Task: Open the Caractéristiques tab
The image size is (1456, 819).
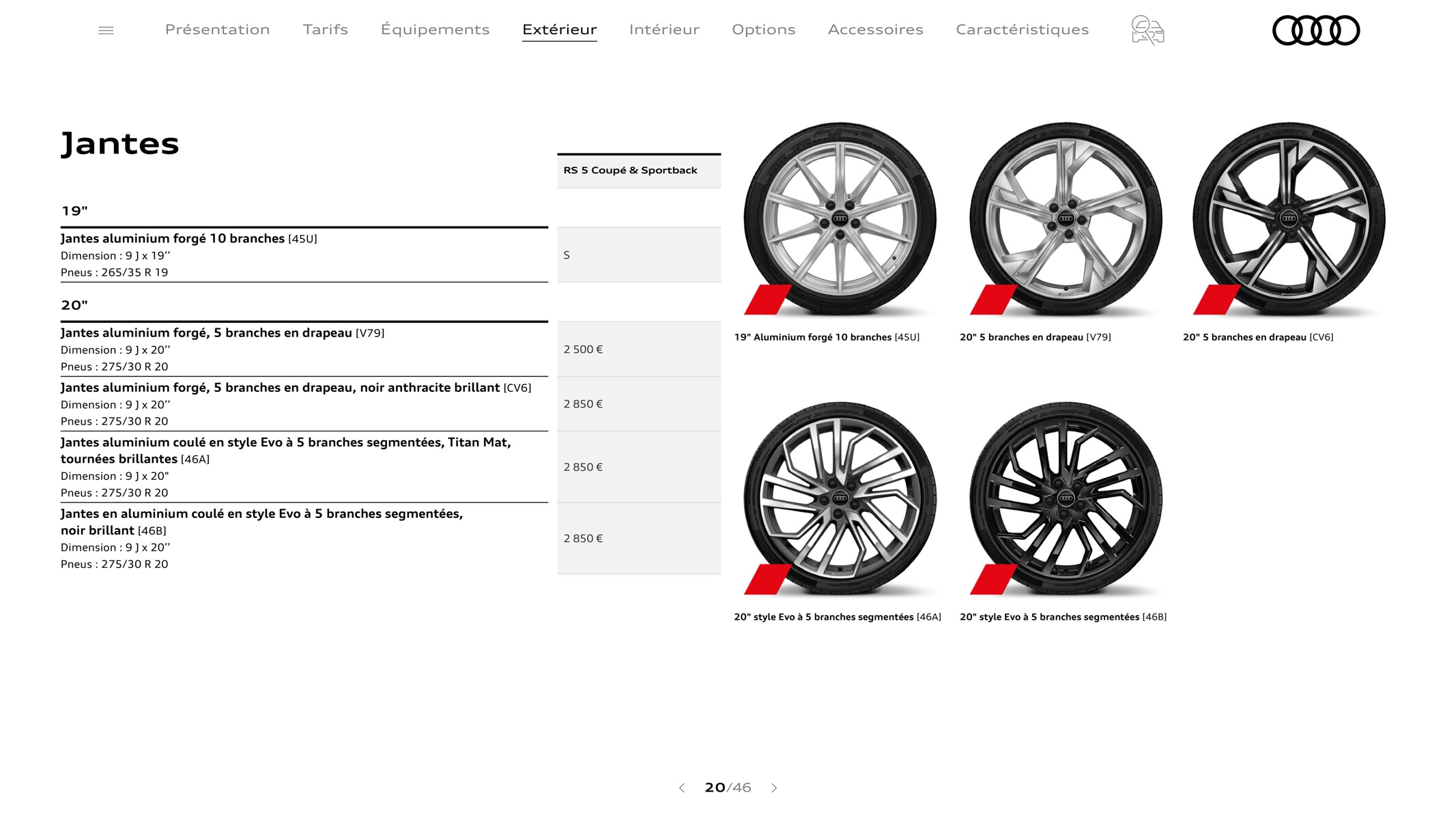Action: click(1023, 29)
